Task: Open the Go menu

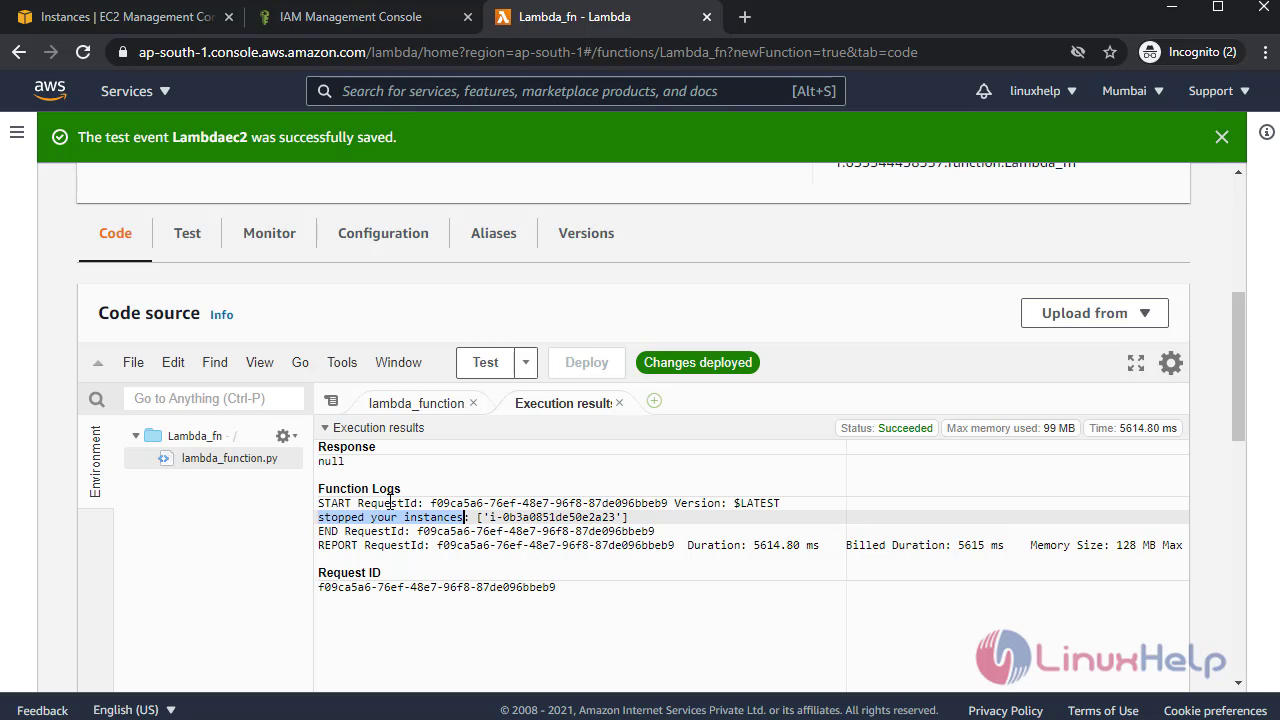Action: click(300, 363)
